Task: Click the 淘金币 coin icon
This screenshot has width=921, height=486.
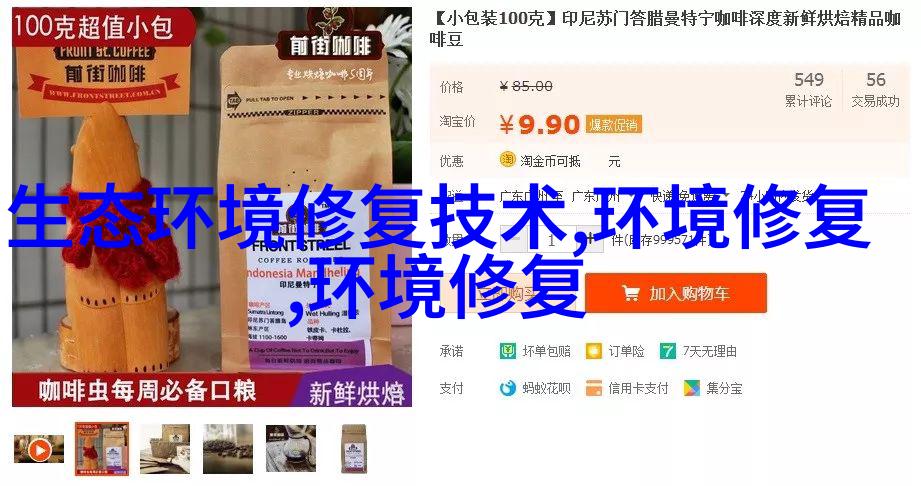Action: click(507, 159)
